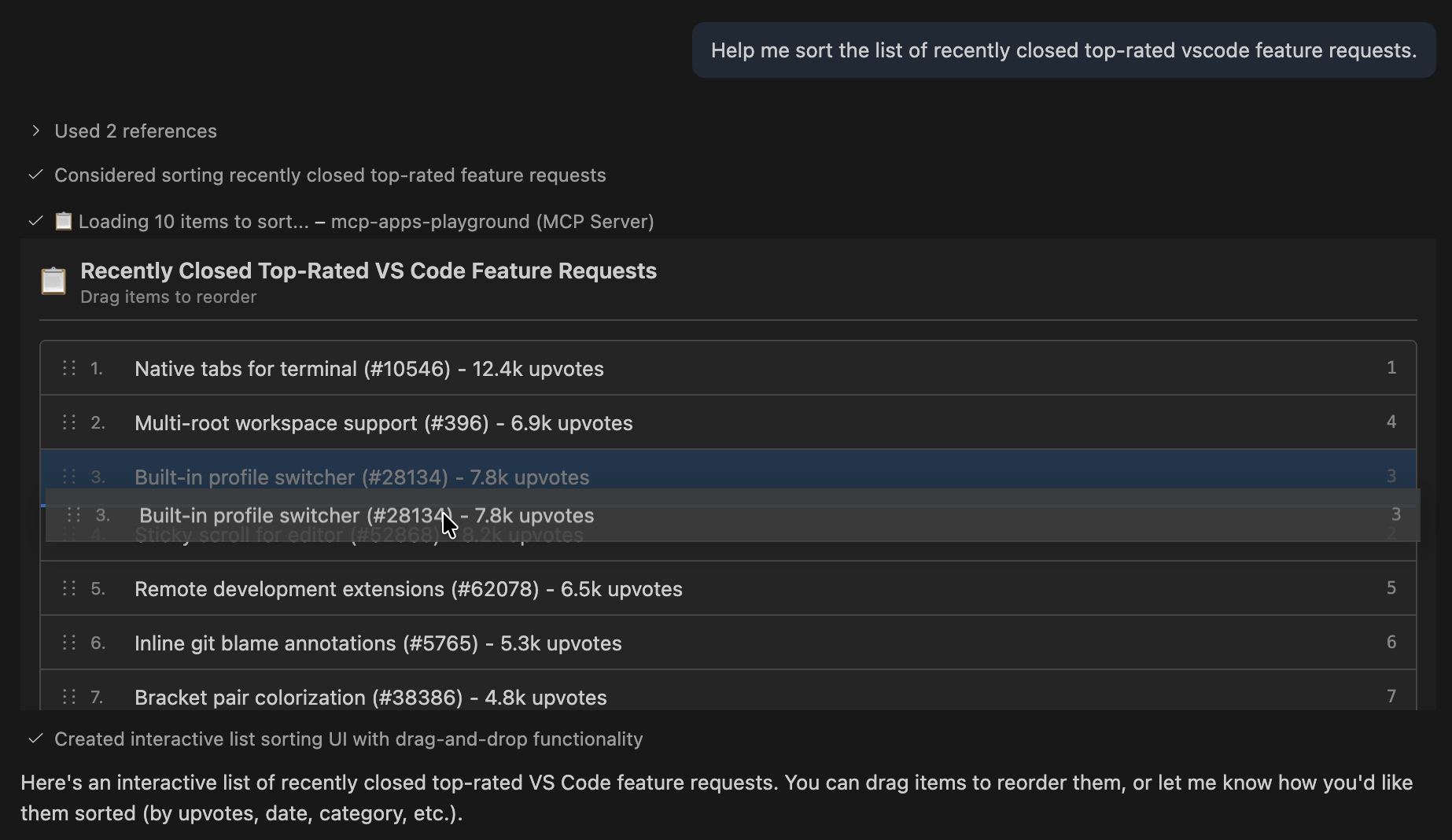Click the drag handle beside Built-in profile switcher
The height and width of the screenshot is (840, 1452).
68,476
